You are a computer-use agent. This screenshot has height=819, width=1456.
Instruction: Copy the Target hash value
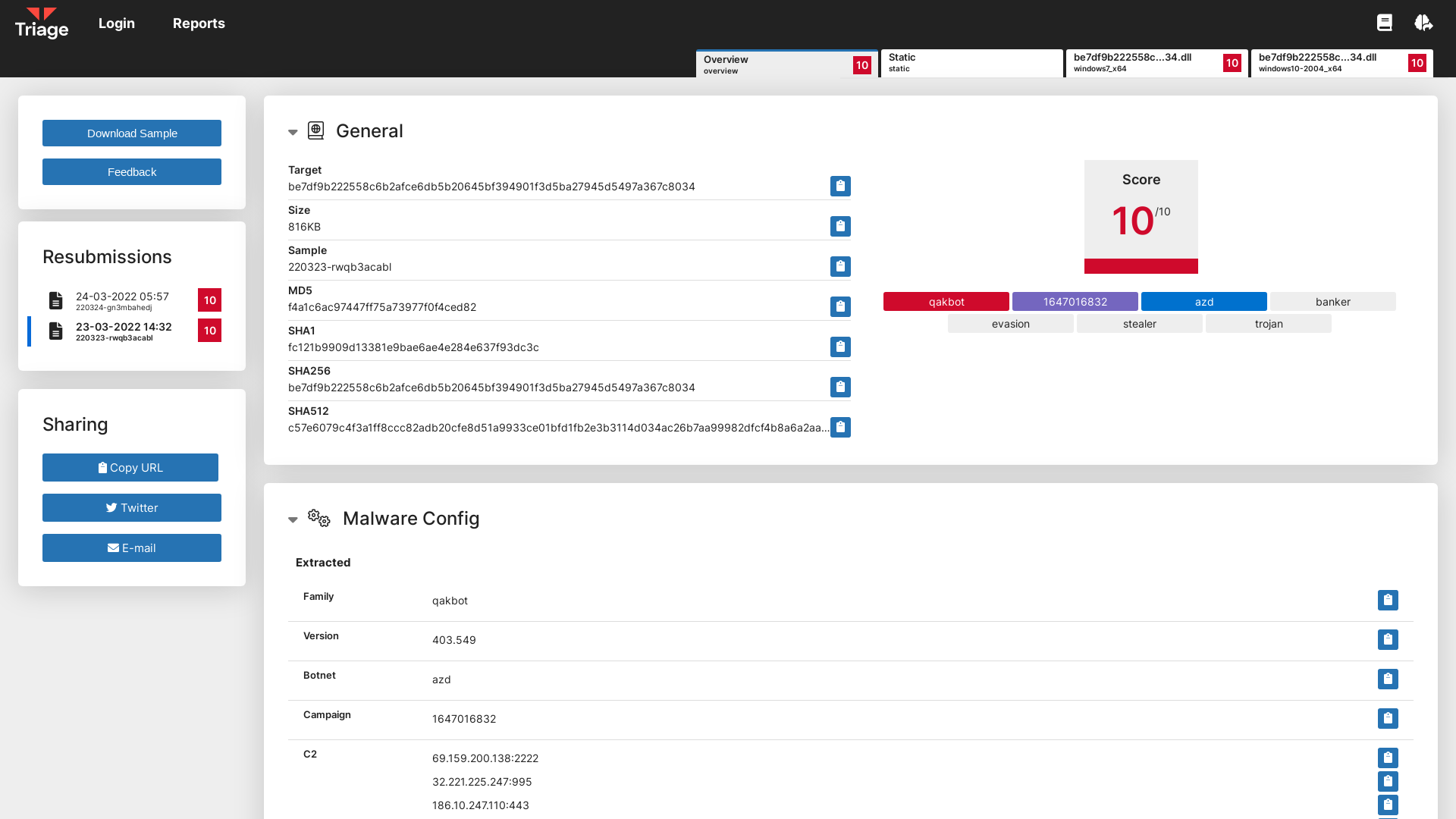[x=840, y=187]
